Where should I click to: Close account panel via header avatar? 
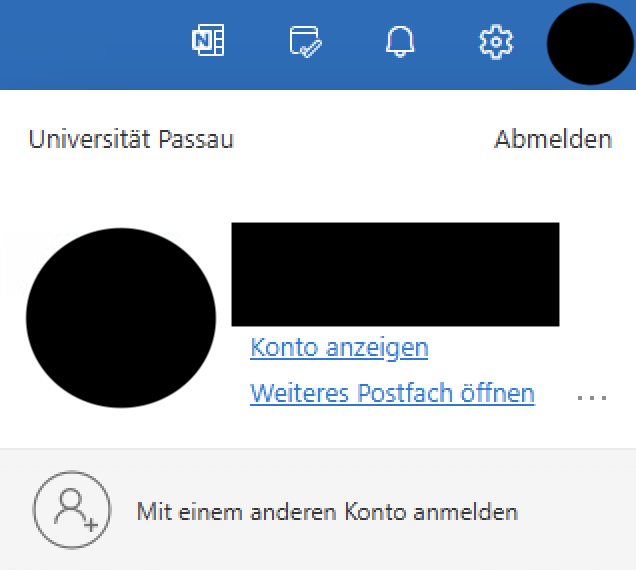pyautogui.click(x=590, y=44)
